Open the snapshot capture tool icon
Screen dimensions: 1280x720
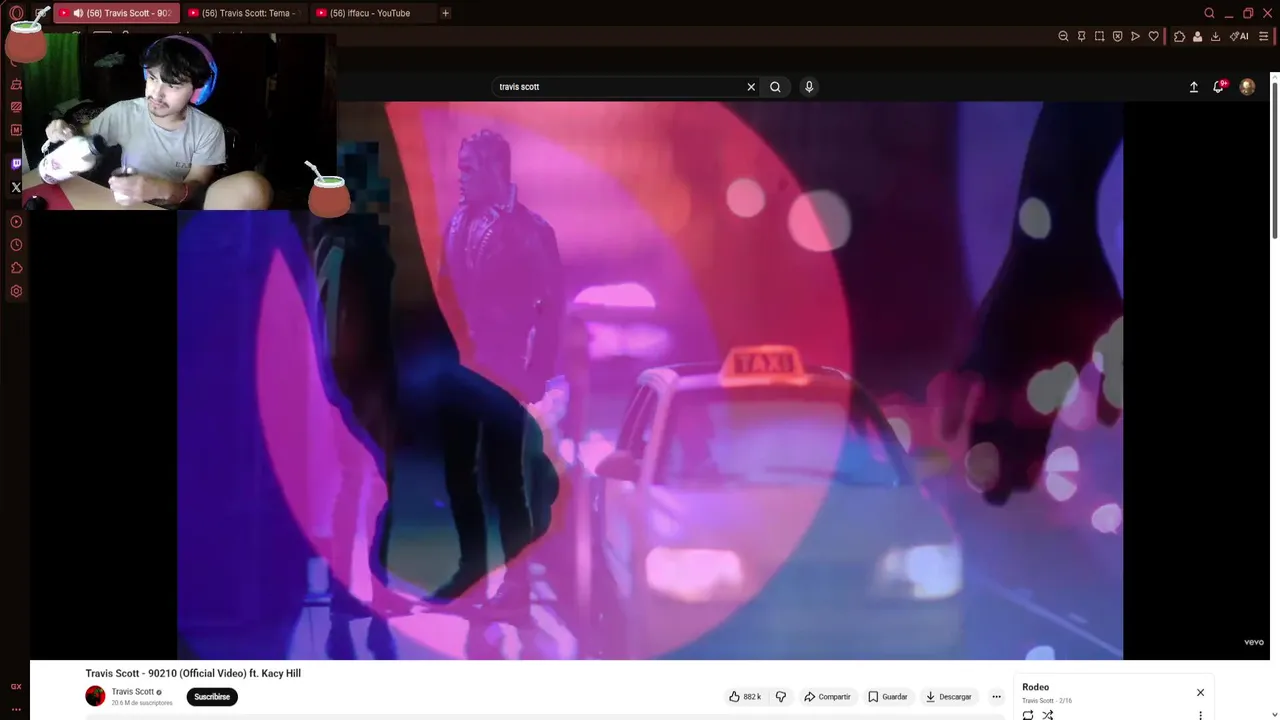click(1099, 36)
